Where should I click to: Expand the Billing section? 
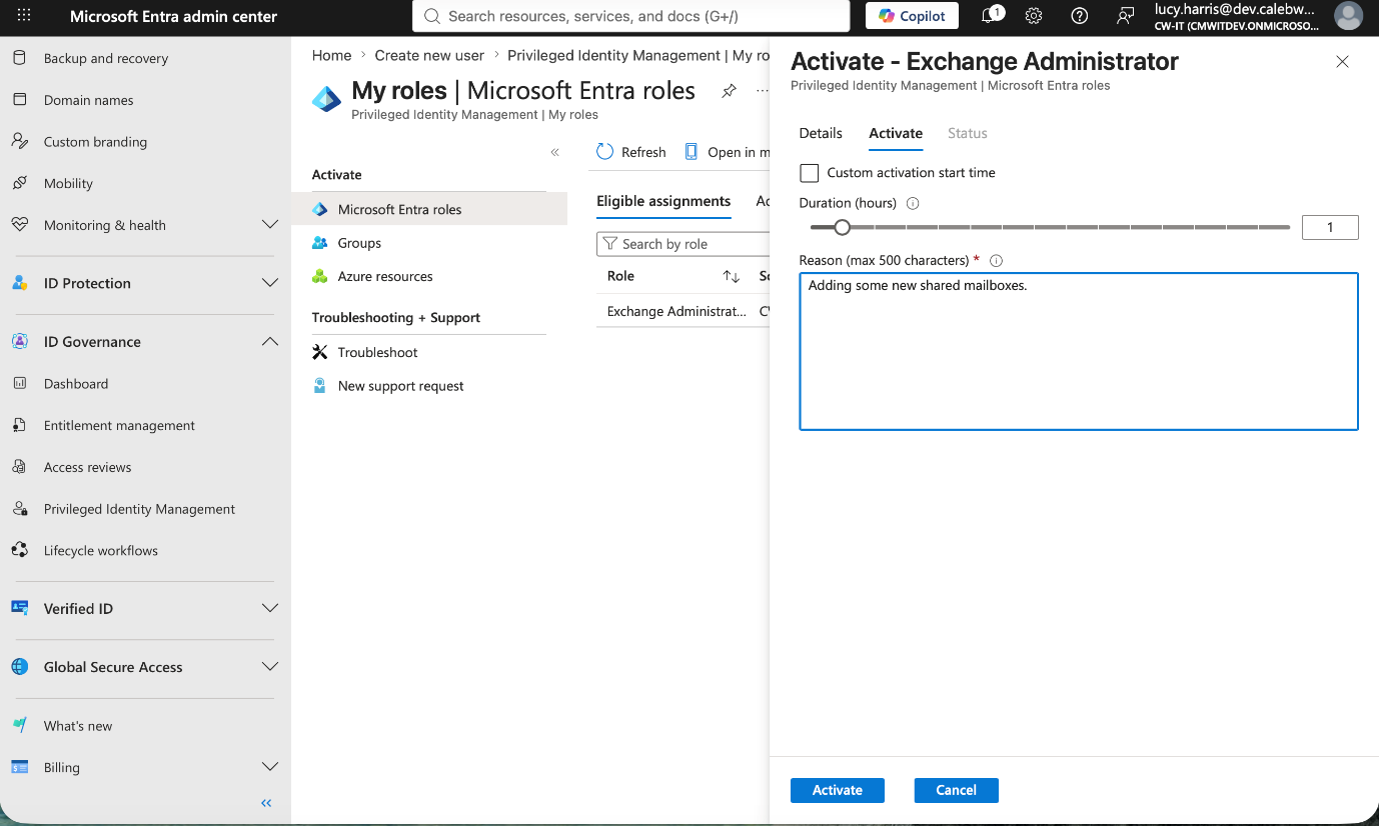coord(270,767)
